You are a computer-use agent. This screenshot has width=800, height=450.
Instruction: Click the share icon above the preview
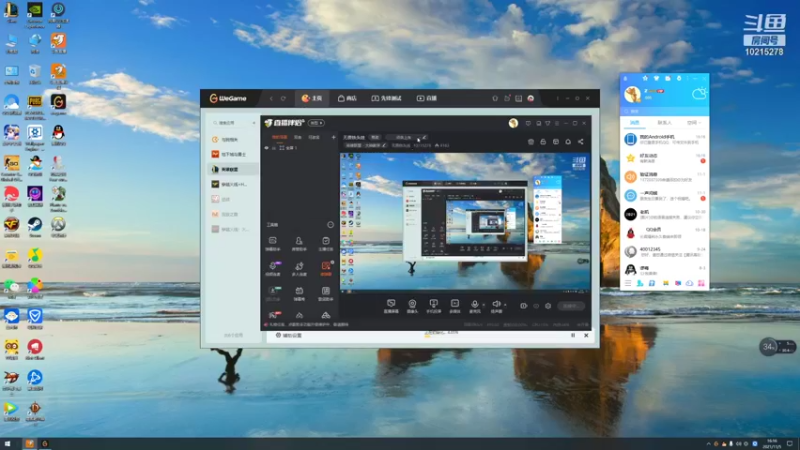point(581,142)
